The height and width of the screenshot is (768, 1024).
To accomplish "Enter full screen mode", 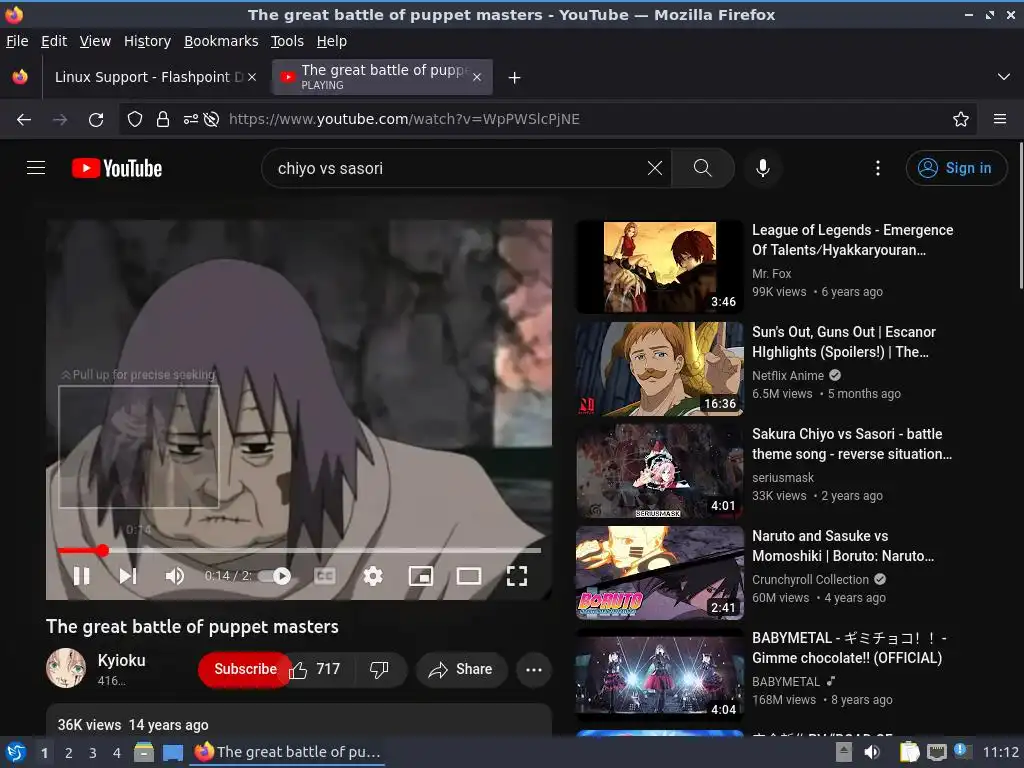I will click(x=517, y=576).
